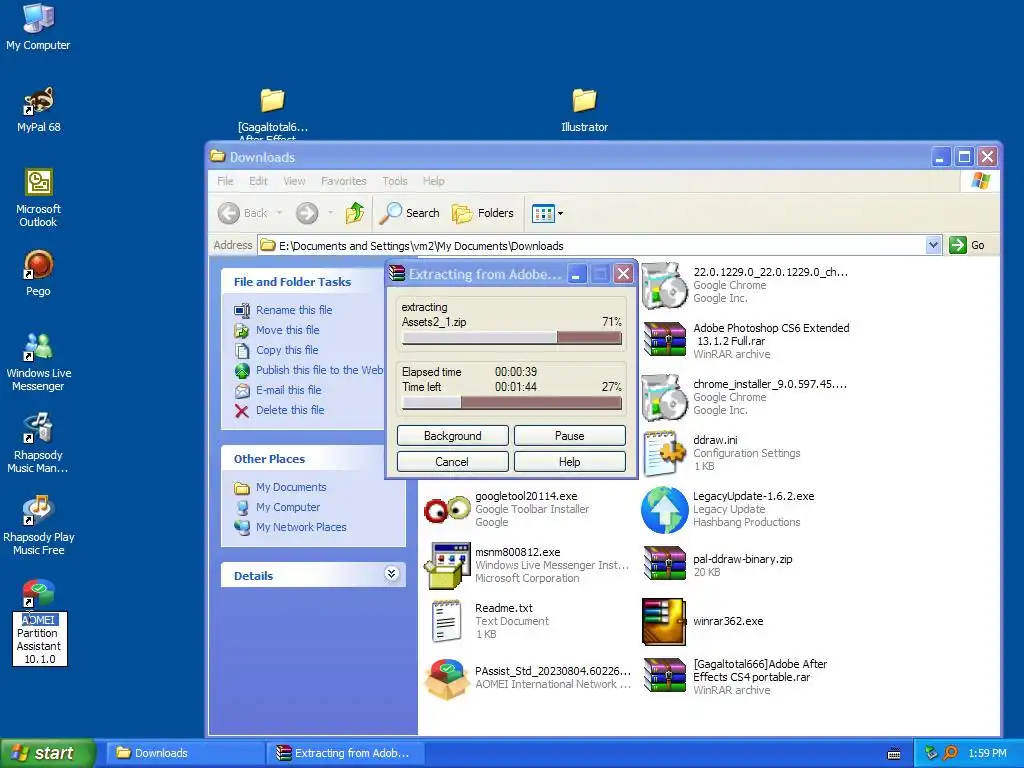
Task: Open Forward button history dropdown arrow
Action: coord(330,213)
